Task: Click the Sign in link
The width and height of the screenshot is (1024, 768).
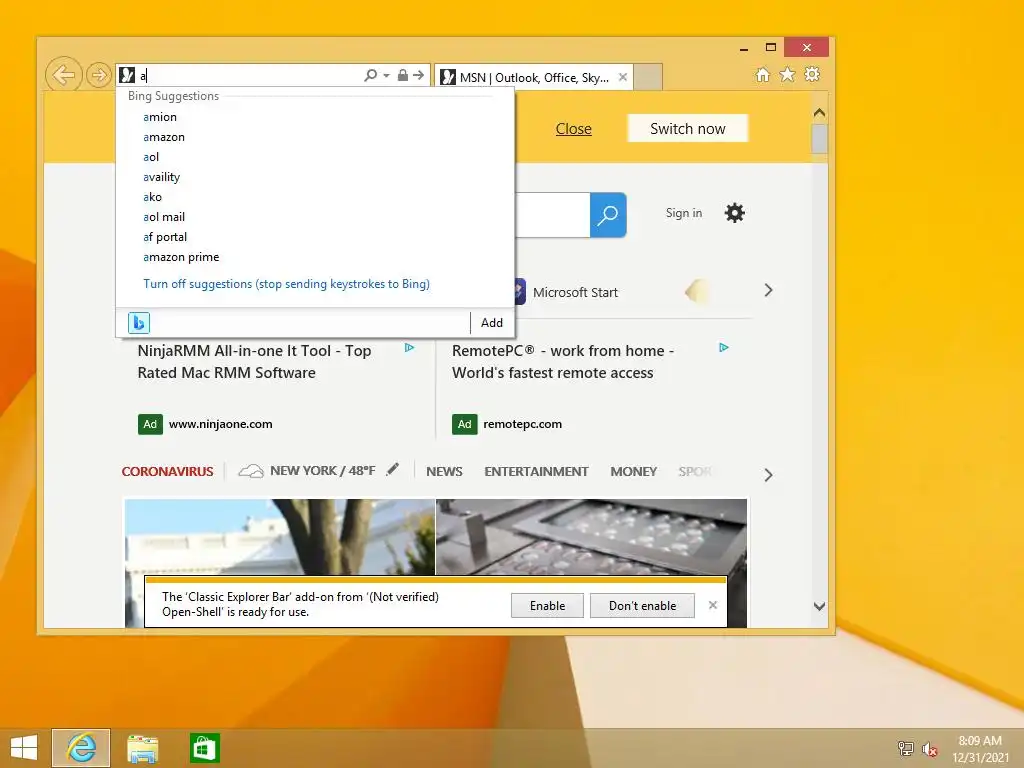Action: coord(684,213)
